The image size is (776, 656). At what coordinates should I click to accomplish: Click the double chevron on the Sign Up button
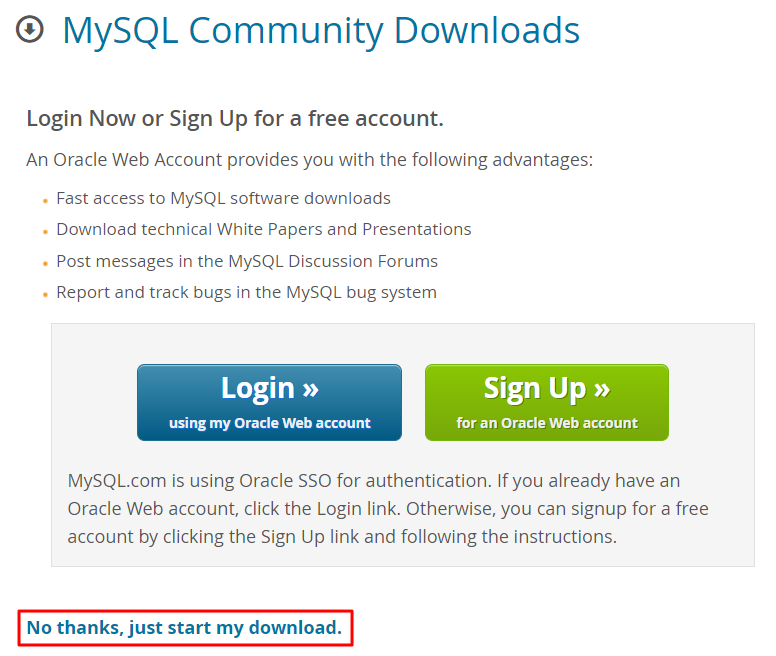pyautogui.click(x=599, y=388)
